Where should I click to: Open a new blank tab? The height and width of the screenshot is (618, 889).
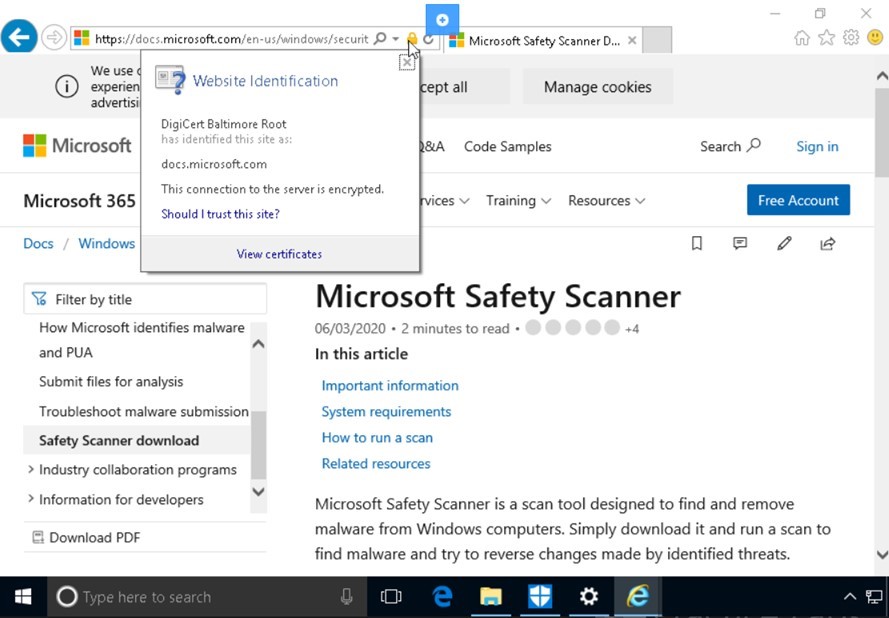tap(657, 40)
